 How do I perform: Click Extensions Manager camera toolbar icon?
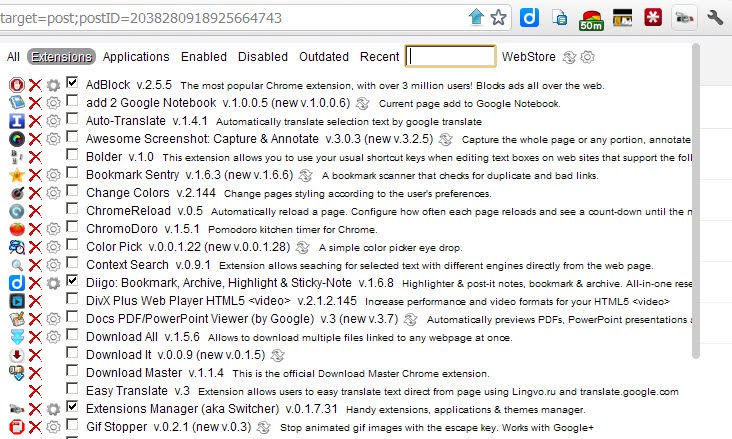pyautogui.click(x=684, y=18)
